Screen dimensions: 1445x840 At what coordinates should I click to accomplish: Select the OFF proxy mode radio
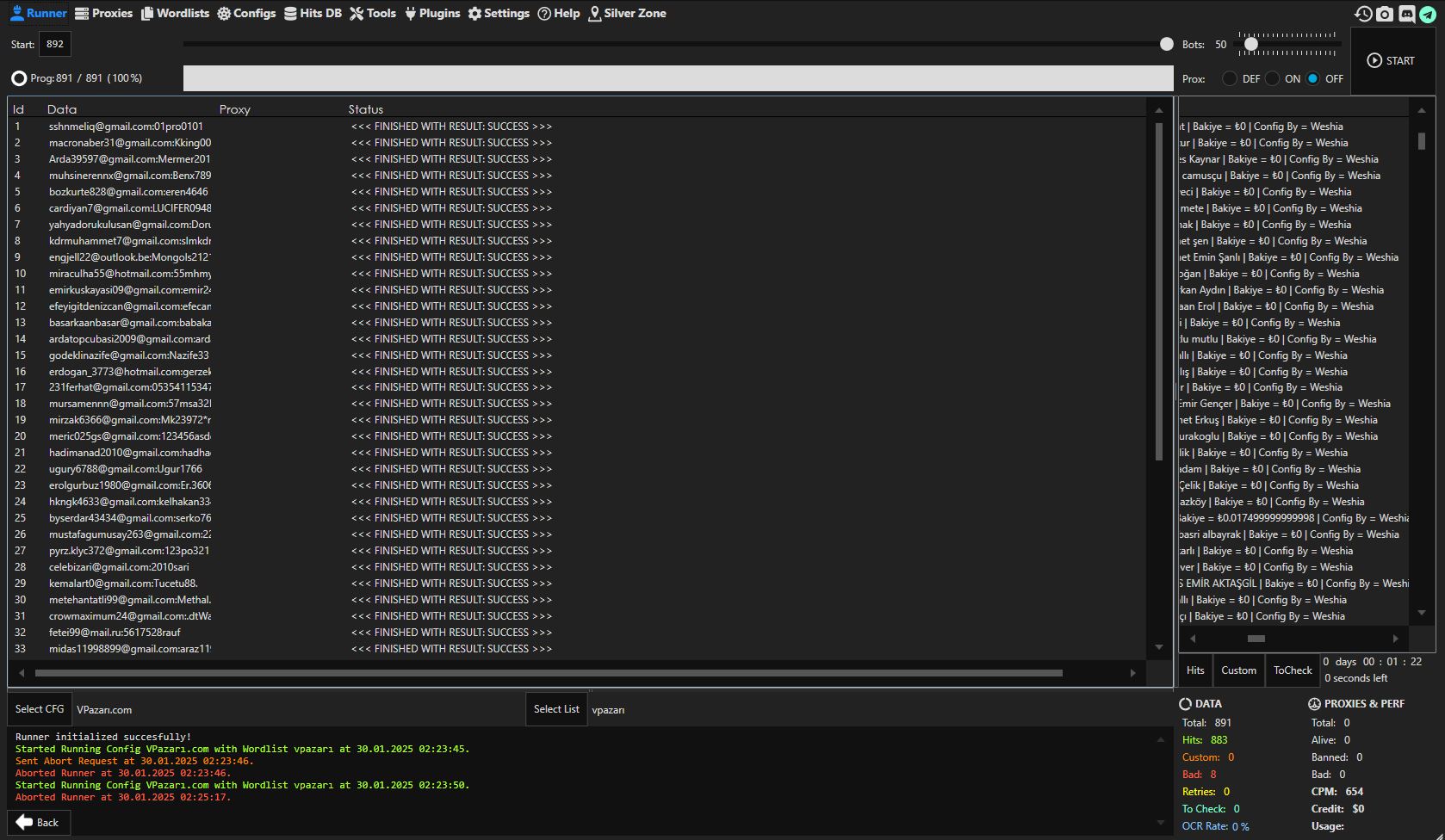(1312, 78)
